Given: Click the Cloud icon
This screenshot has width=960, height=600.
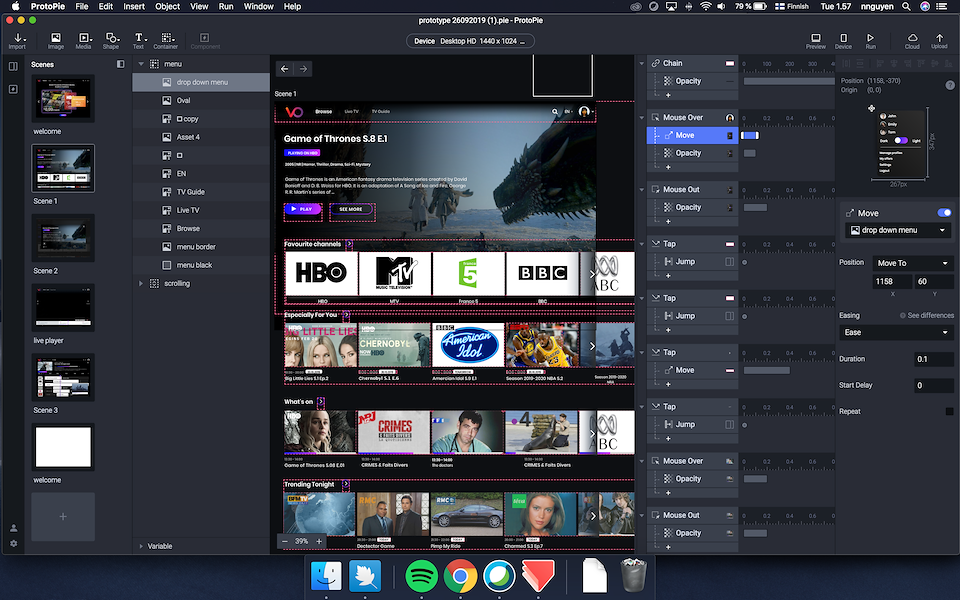Looking at the screenshot, I should point(912,40).
